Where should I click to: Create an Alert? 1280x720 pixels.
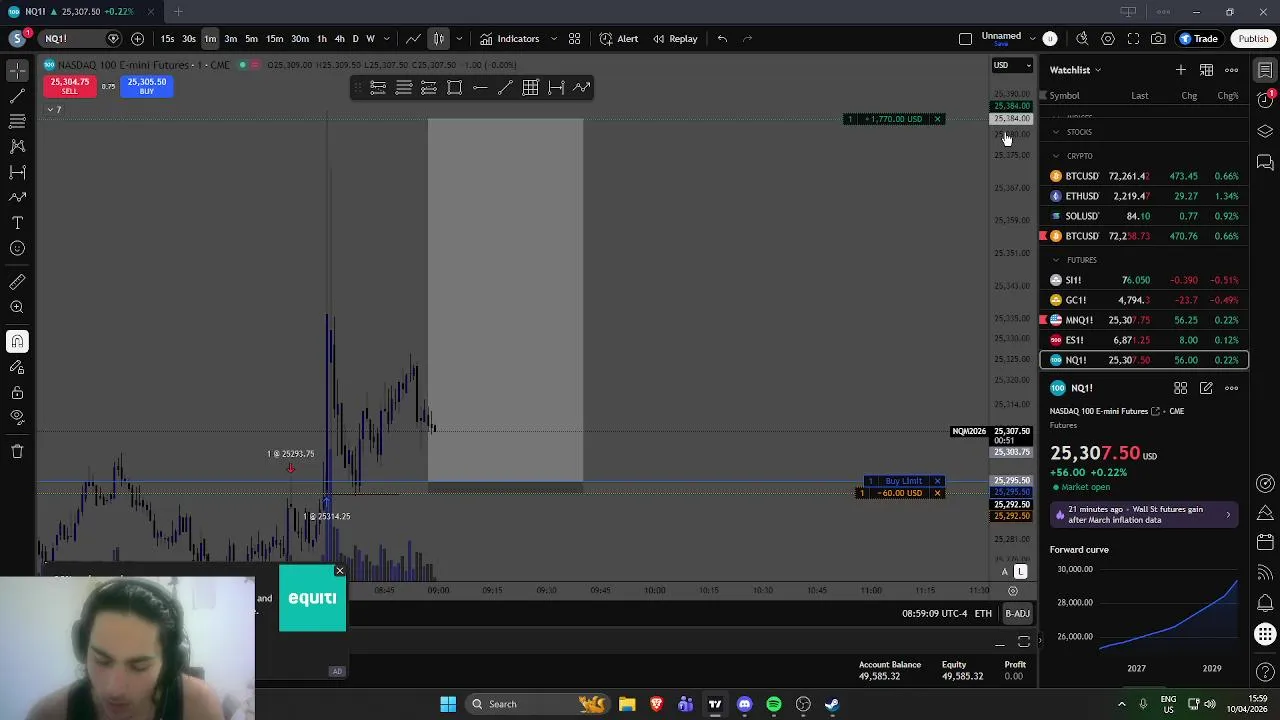pyautogui.click(x=619, y=39)
